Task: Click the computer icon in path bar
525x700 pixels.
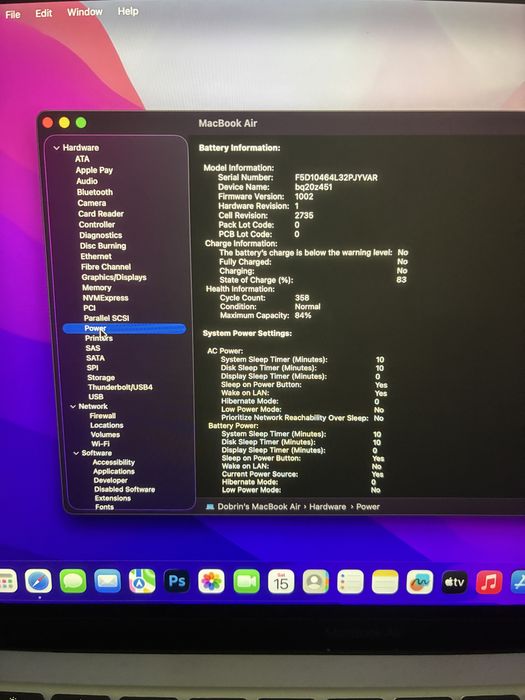Action: (x=210, y=507)
